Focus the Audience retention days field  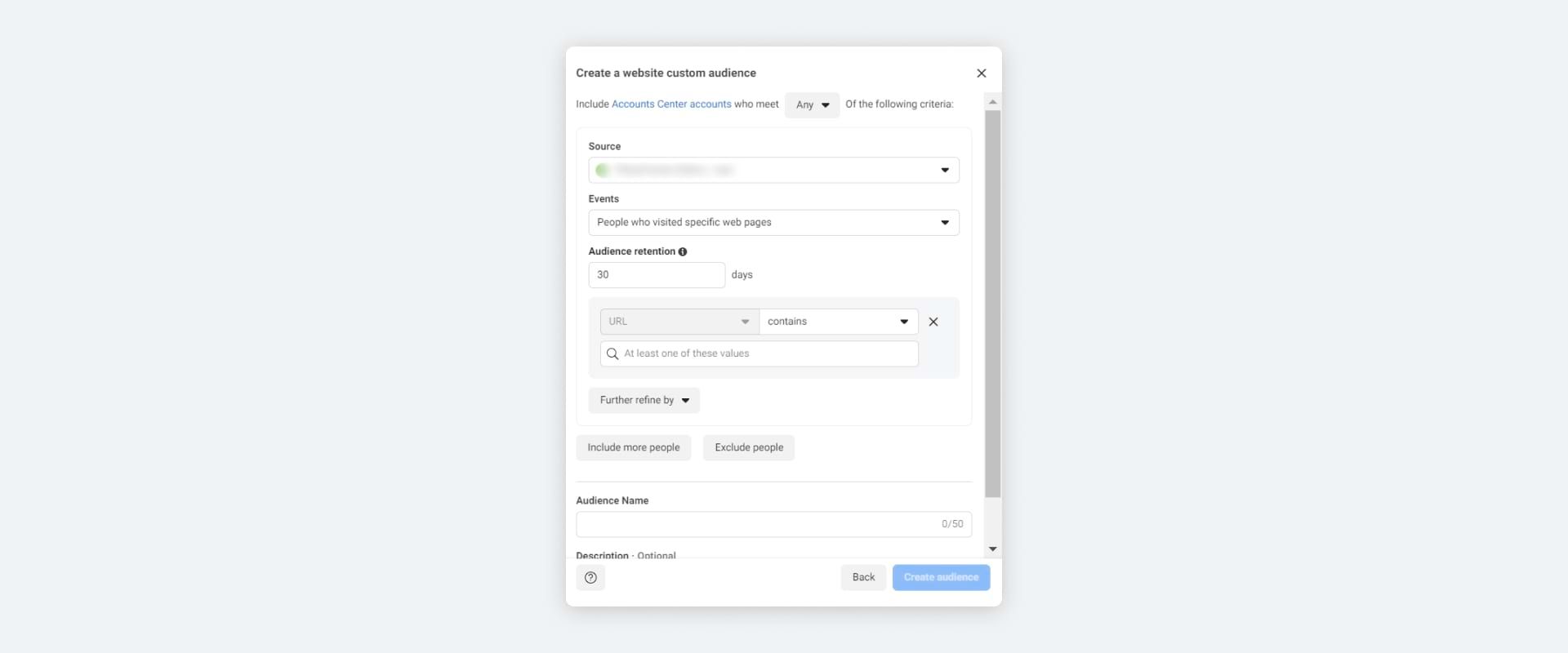click(x=657, y=275)
